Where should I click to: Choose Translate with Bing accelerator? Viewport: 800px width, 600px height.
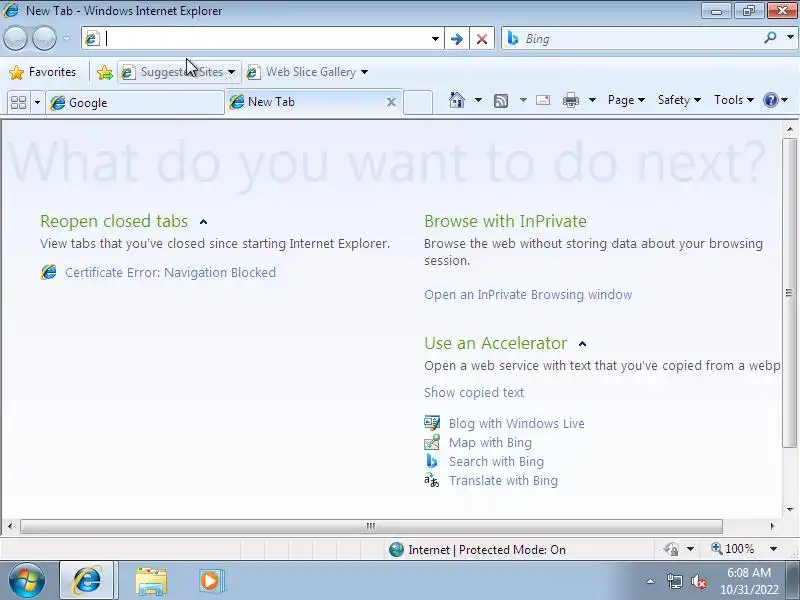pyautogui.click(x=504, y=481)
